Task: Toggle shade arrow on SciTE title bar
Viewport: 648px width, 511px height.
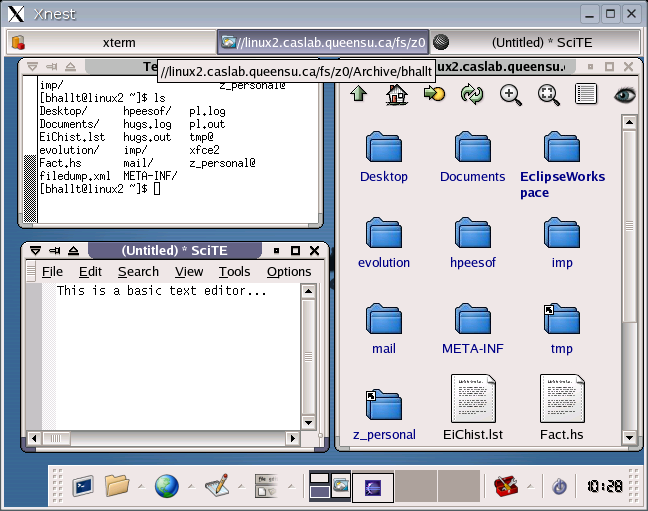Action: [73, 250]
